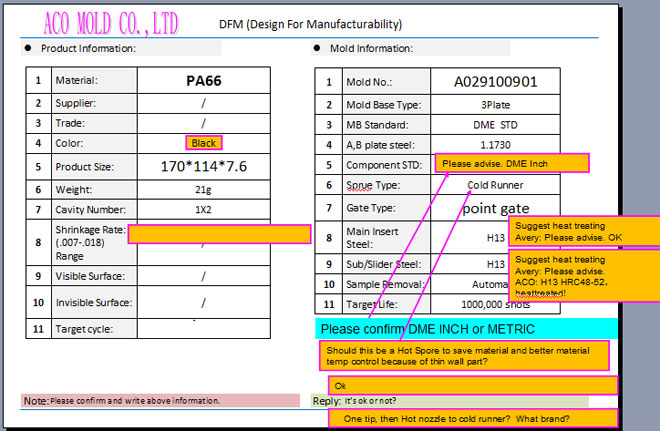Click the point gate value

(x=495, y=208)
